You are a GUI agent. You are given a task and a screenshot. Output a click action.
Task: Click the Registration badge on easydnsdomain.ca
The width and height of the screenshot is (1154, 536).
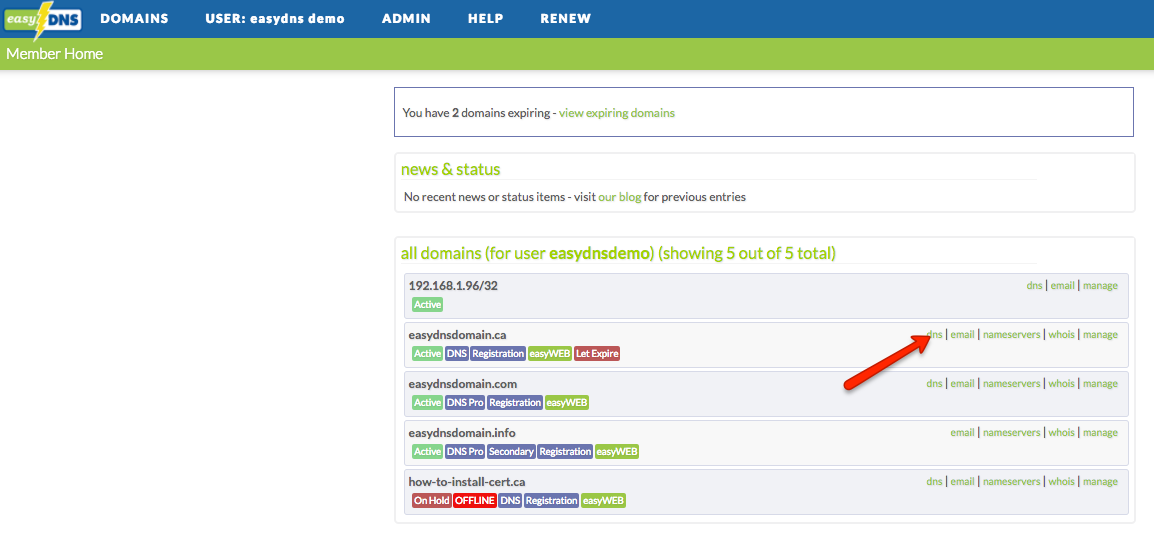tap(498, 353)
